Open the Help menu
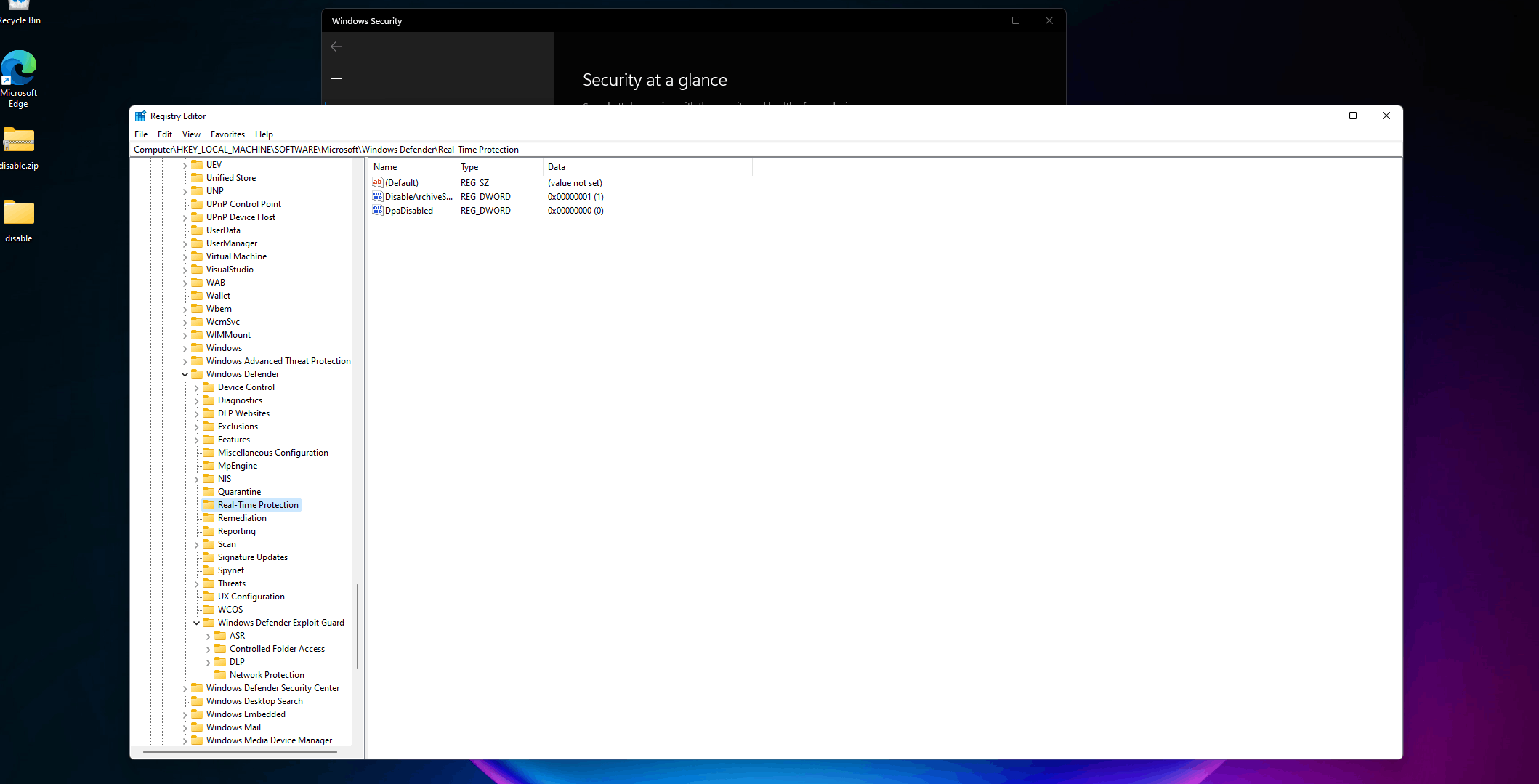The width and height of the screenshot is (1539, 784). pos(264,134)
